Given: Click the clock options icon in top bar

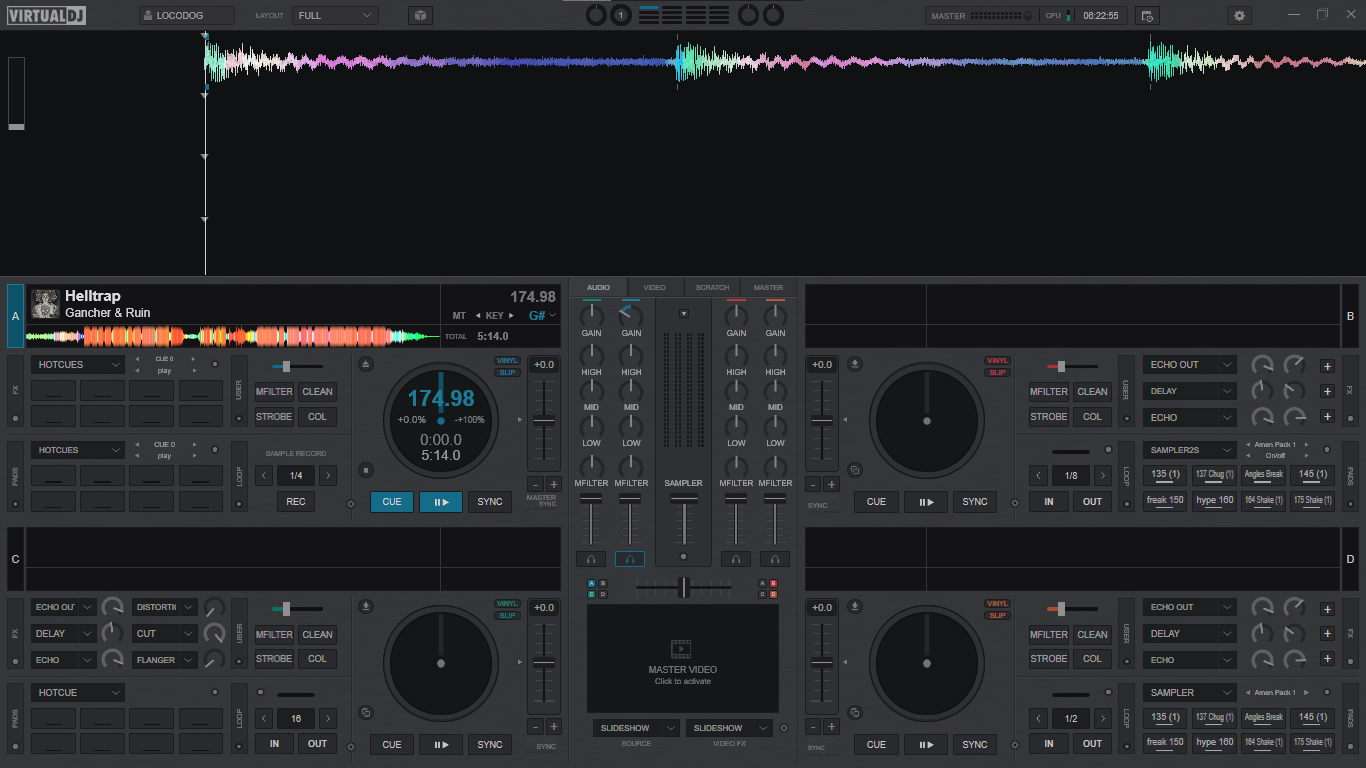Looking at the screenshot, I should pos(1147,16).
